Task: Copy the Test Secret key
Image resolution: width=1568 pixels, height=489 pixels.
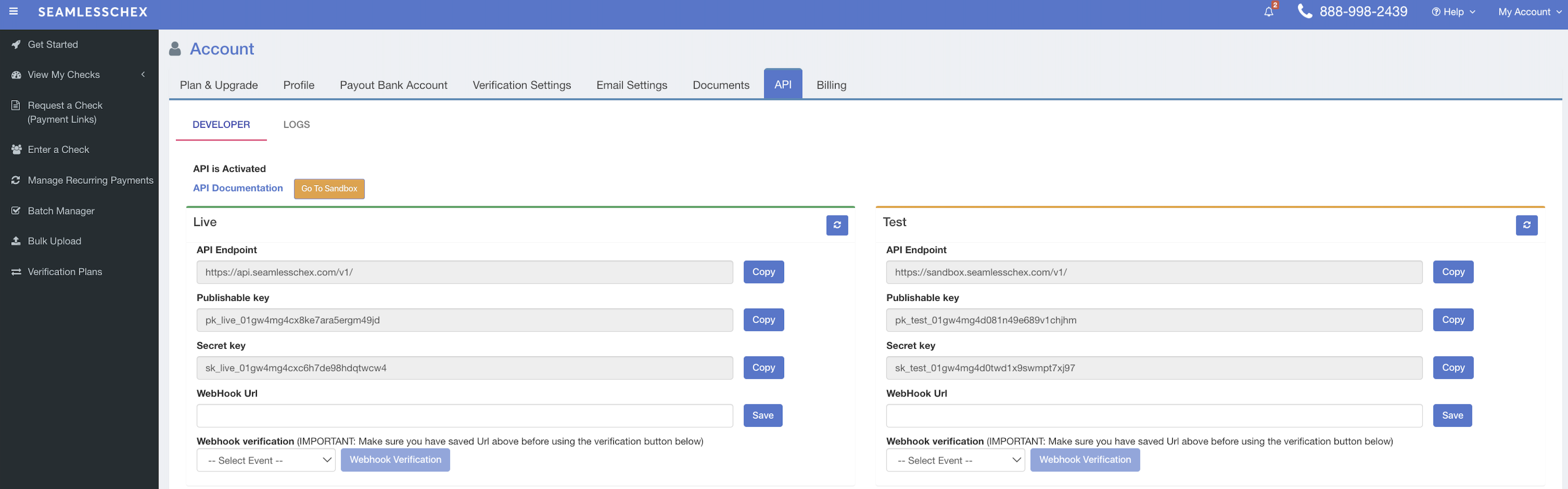Action: [1453, 367]
